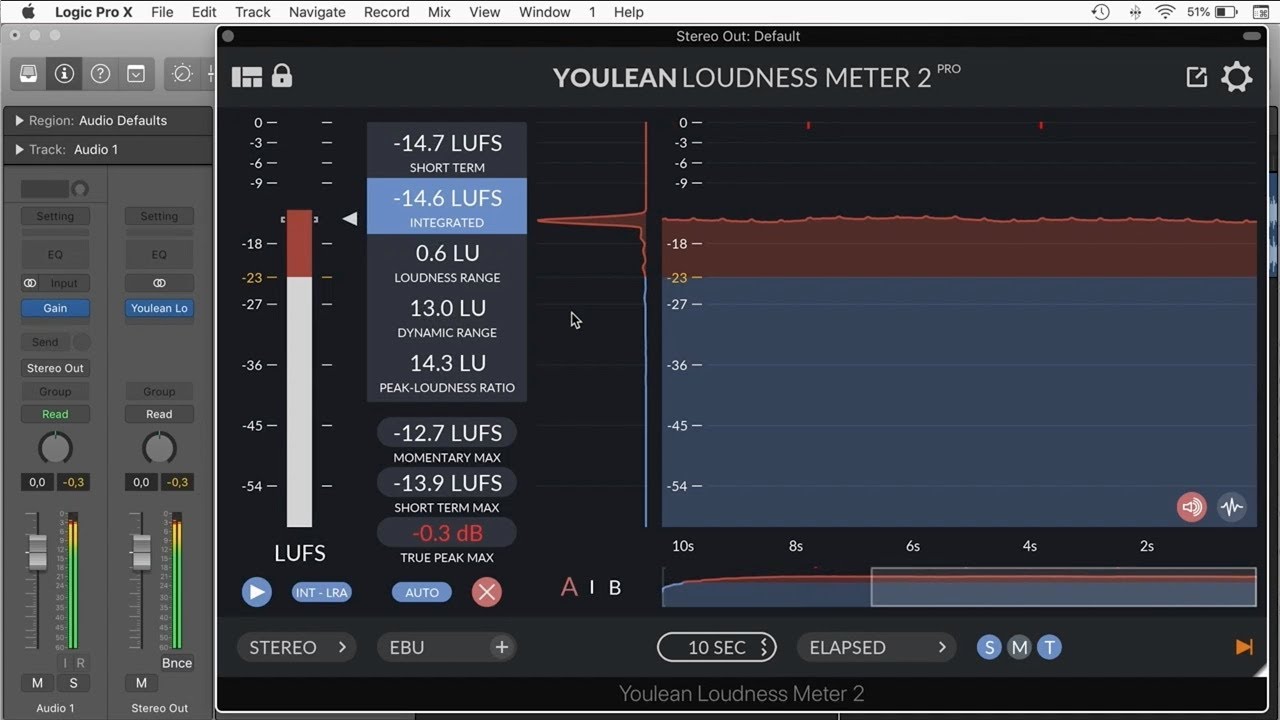1280x720 pixels.
Task: Open Logic Library inbox icon
Action: click(28, 74)
